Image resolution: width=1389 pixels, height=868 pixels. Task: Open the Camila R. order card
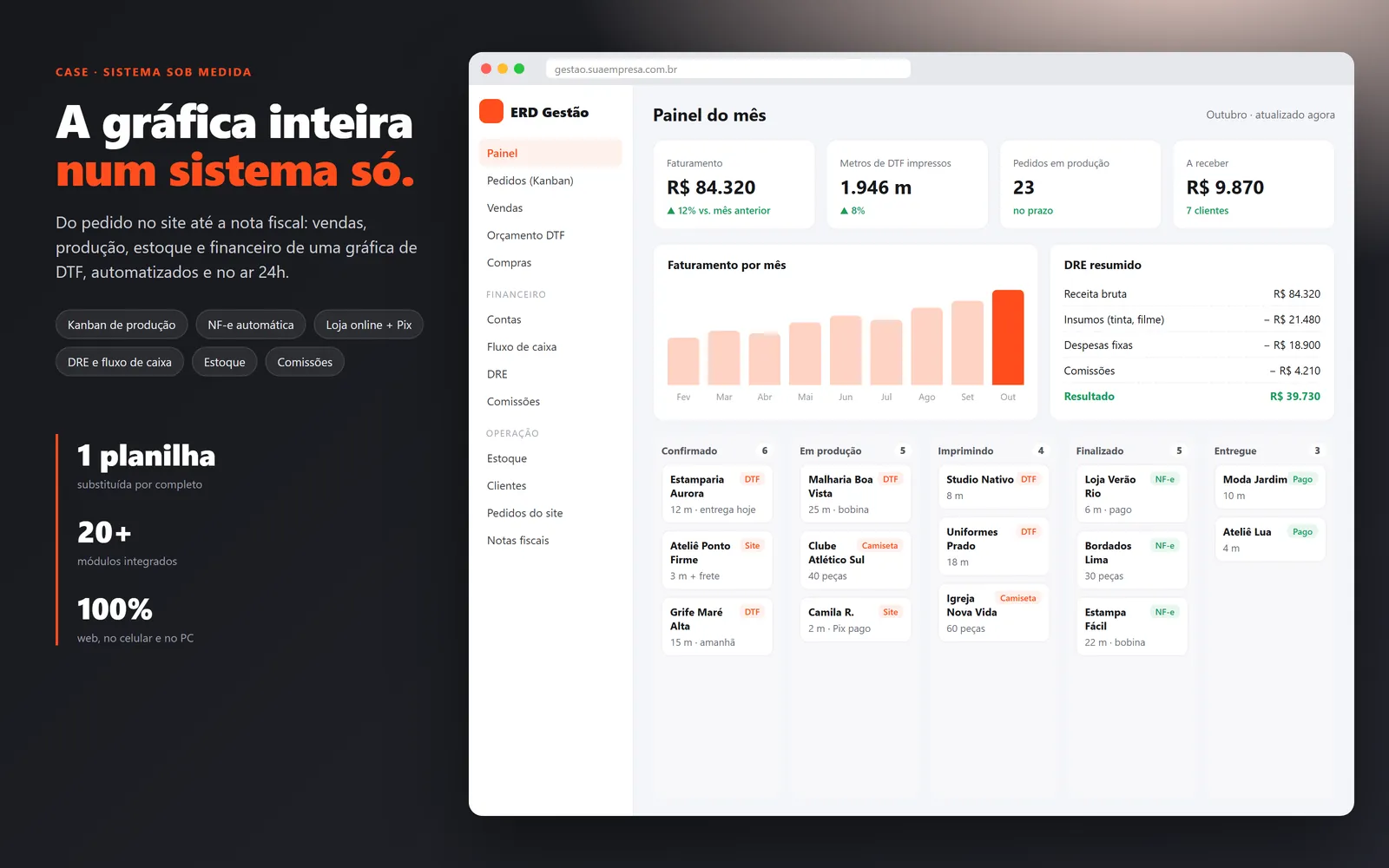click(855, 620)
